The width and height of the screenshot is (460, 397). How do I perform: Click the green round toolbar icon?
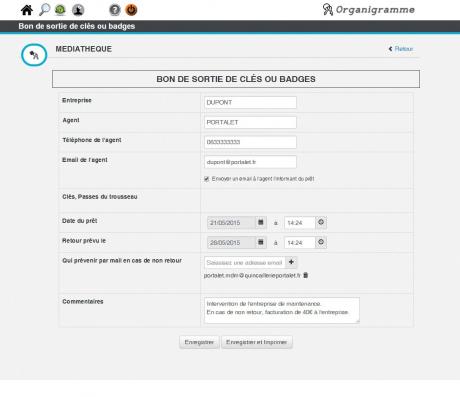[60, 10]
